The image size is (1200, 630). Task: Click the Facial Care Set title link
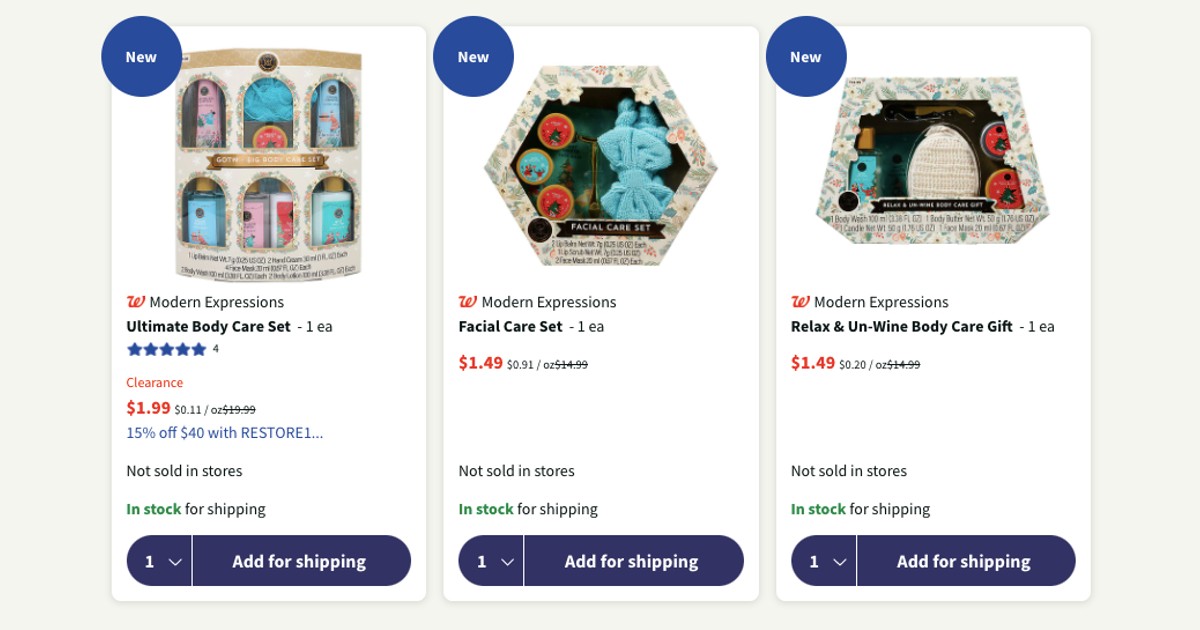pos(510,326)
